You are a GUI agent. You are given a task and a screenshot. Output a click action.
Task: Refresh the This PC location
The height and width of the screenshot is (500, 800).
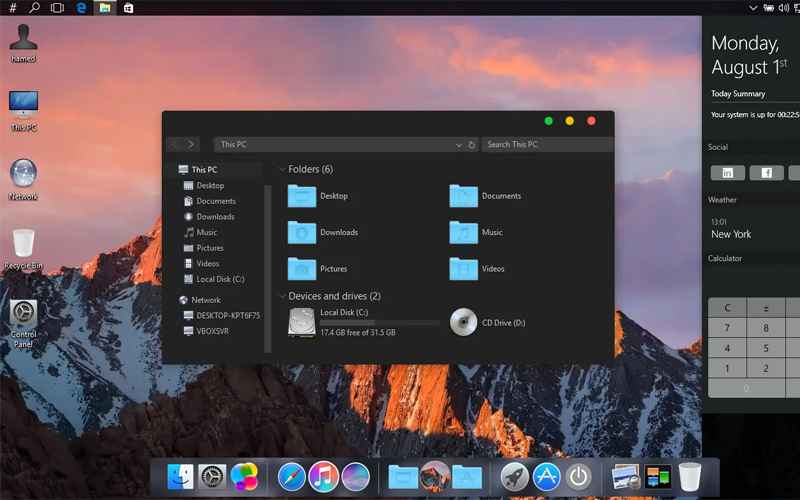pos(472,145)
